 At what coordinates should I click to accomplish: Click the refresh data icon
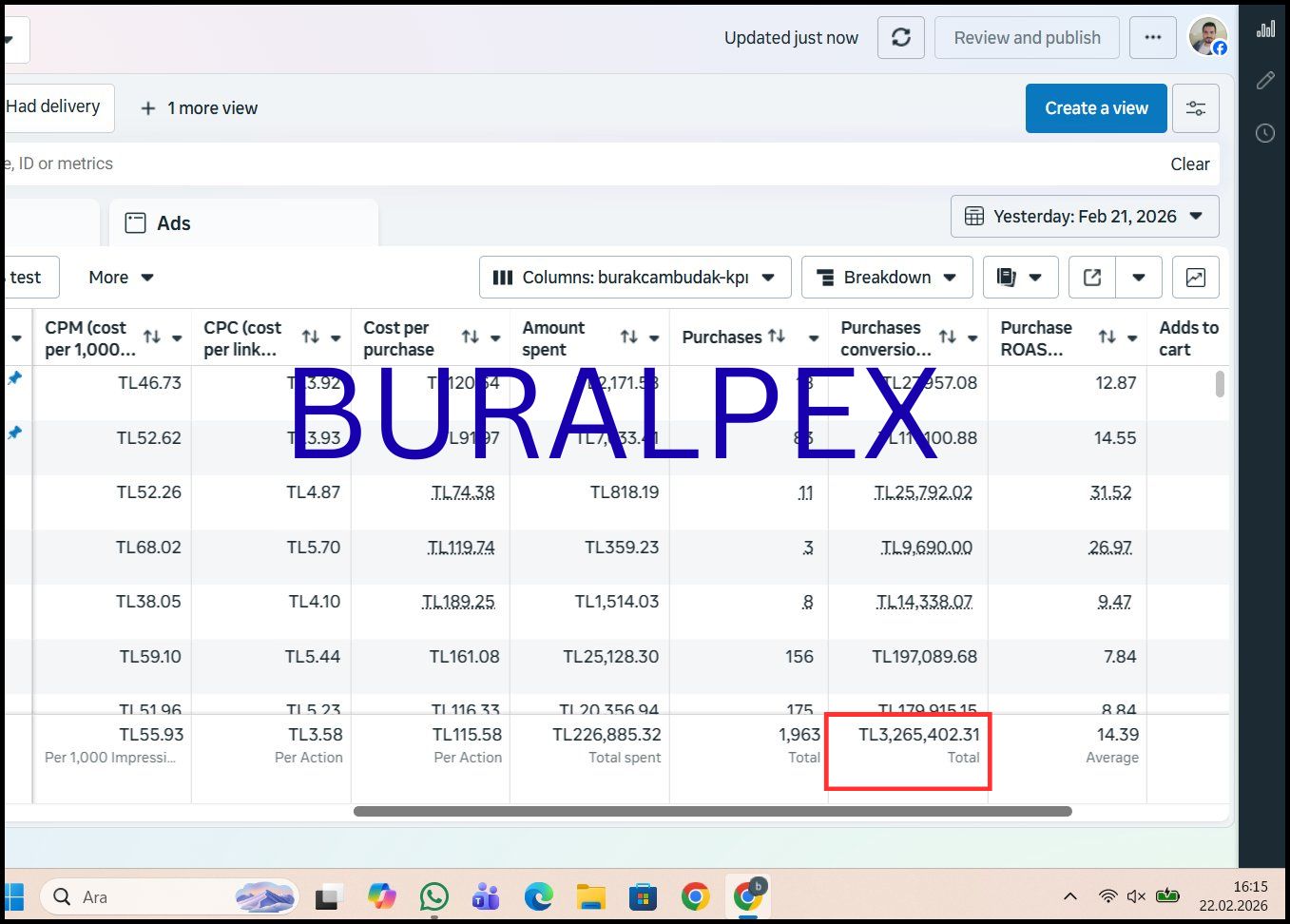(x=900, y=38)
